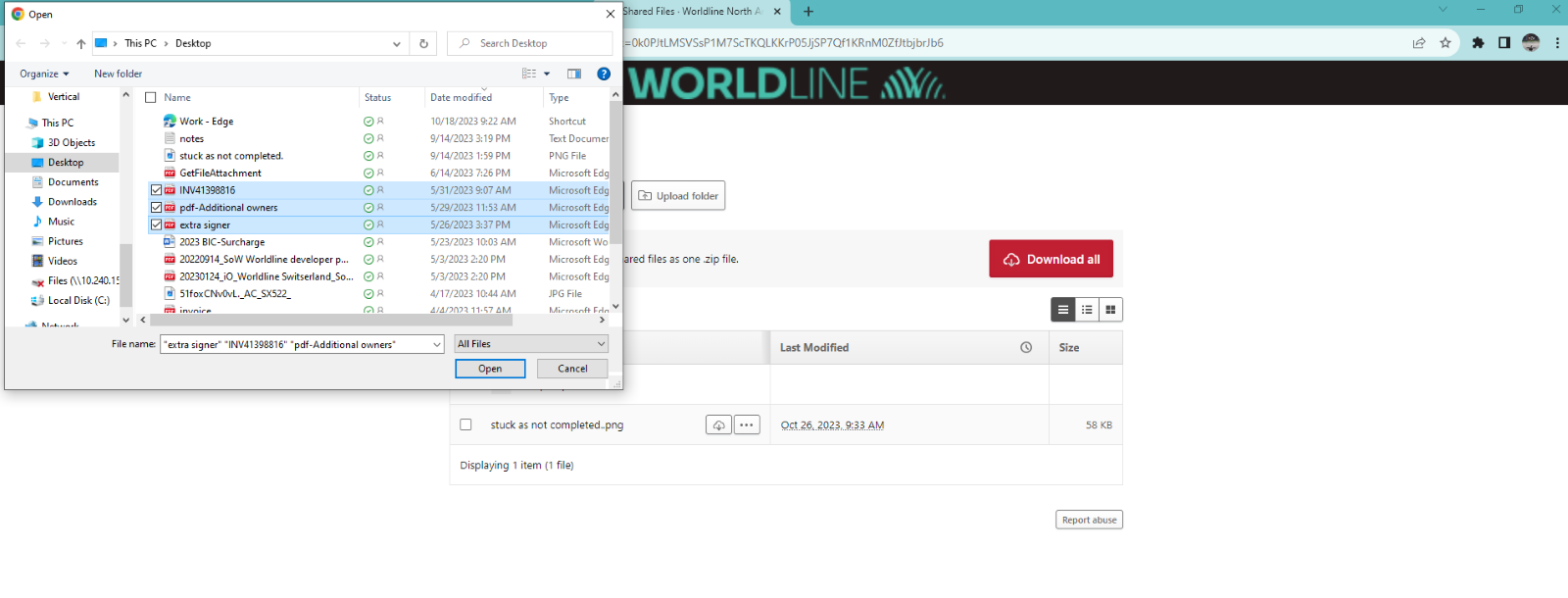Click This PC in the address breadcrumb
Viewport: 1568px width, 598px height.
(x=140, y=43)
